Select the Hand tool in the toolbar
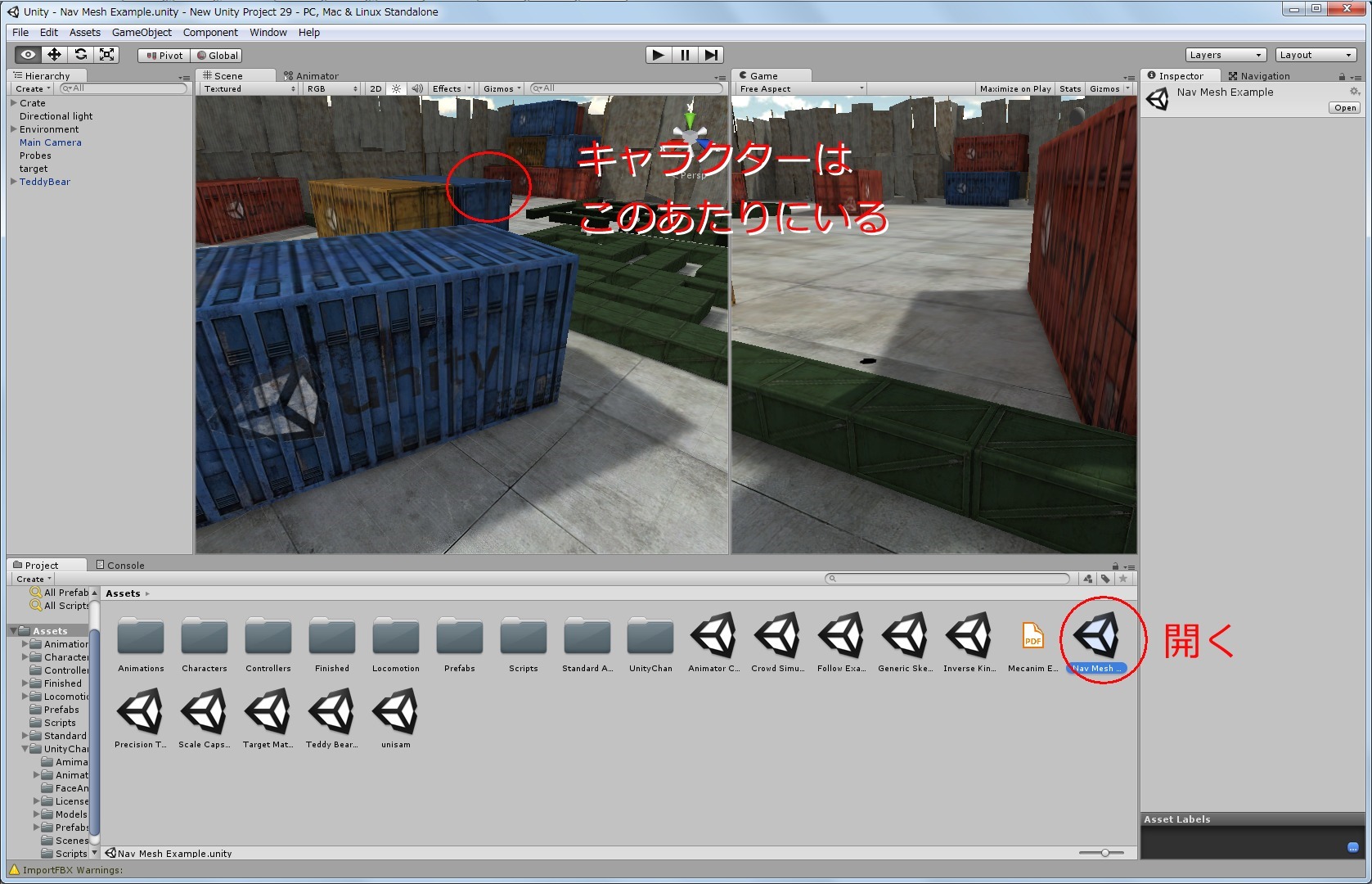The width and height of the screenshot is (1372, 884). [x=27, y=54]
